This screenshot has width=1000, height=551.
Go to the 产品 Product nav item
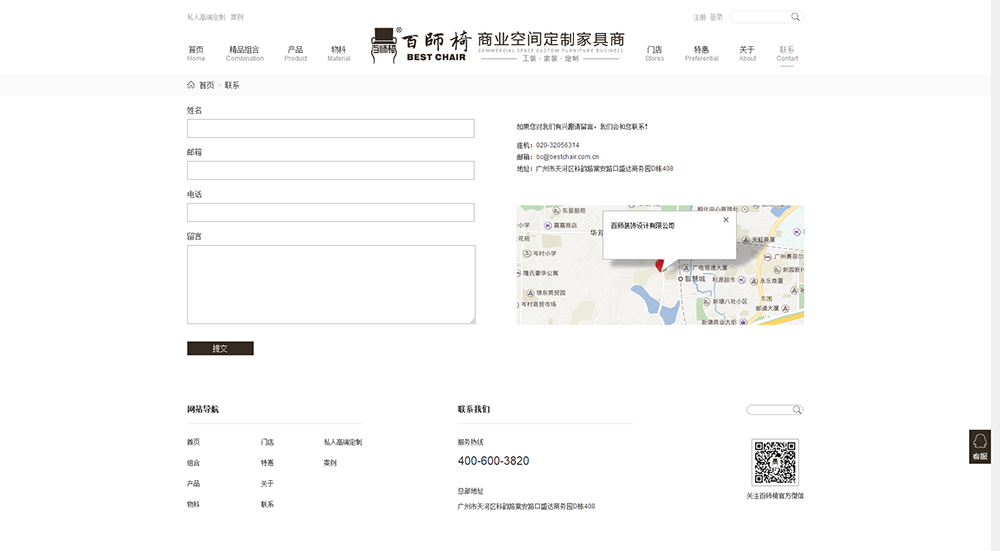(295, 54)
